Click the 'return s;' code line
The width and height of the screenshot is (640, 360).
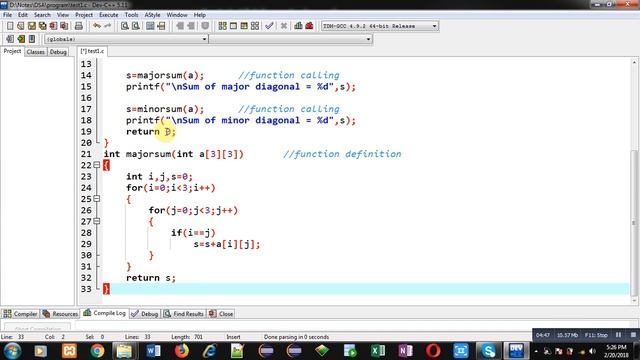pos(151,278)
